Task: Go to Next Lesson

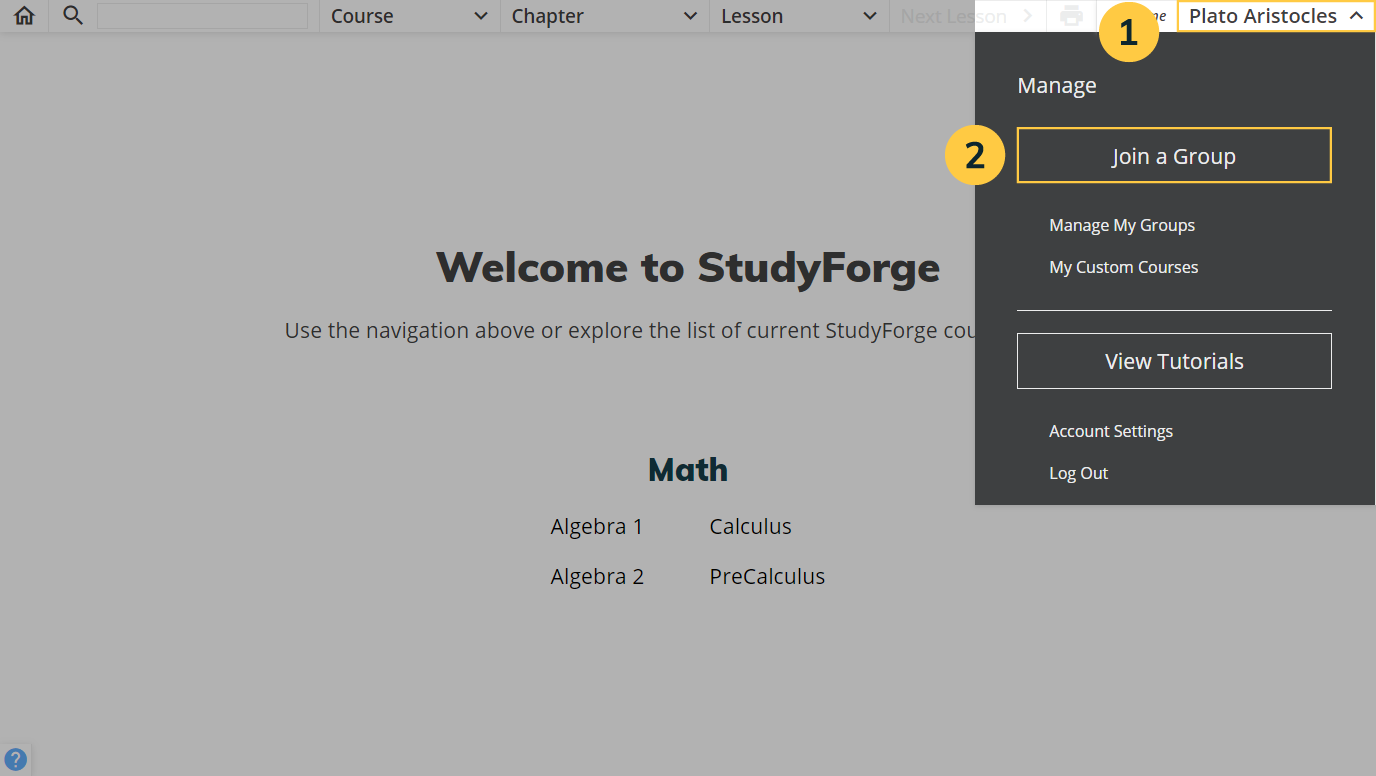Action: click(x=967, y=16)
